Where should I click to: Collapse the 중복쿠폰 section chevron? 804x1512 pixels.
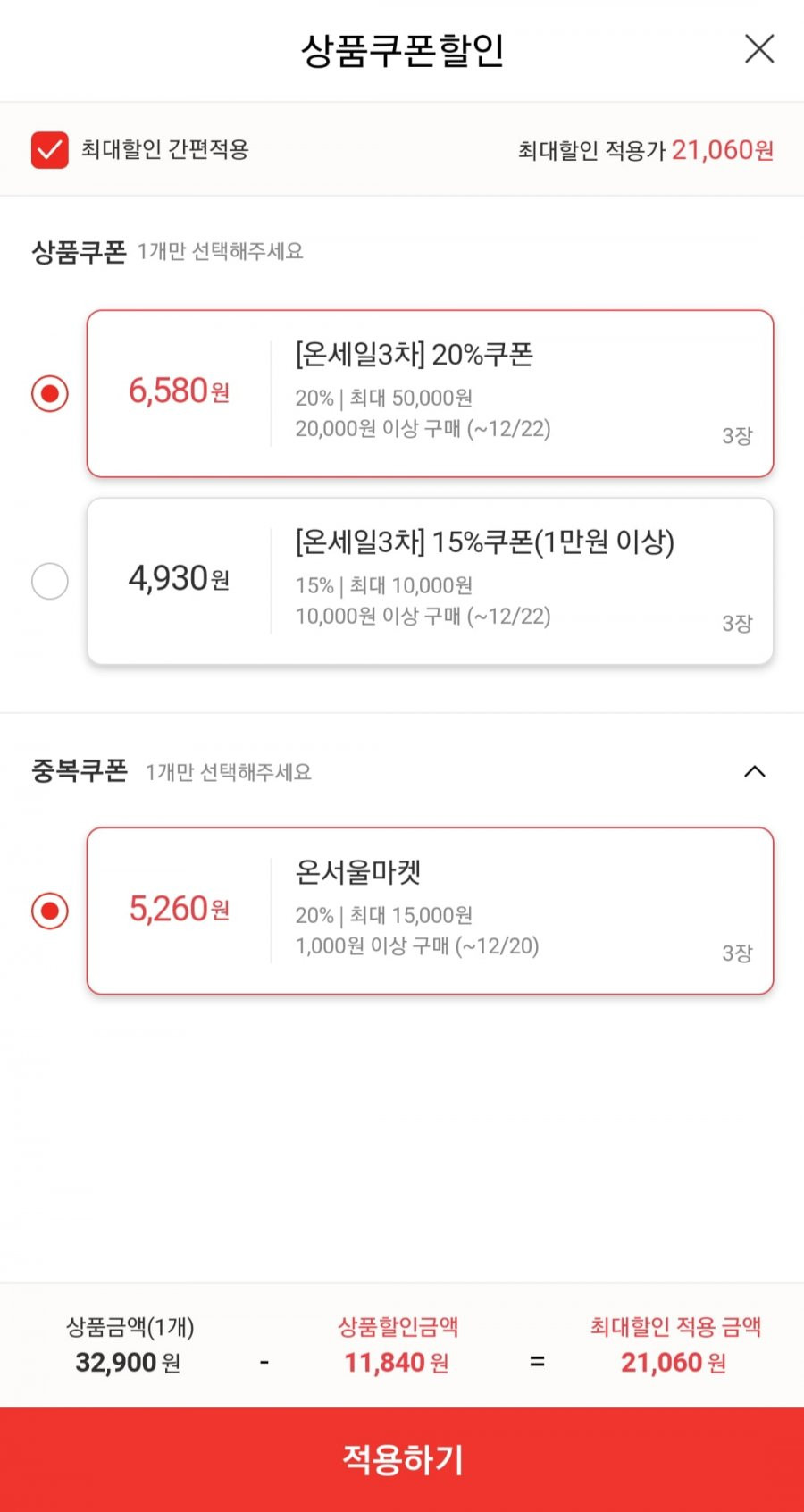tap(755, 771)
